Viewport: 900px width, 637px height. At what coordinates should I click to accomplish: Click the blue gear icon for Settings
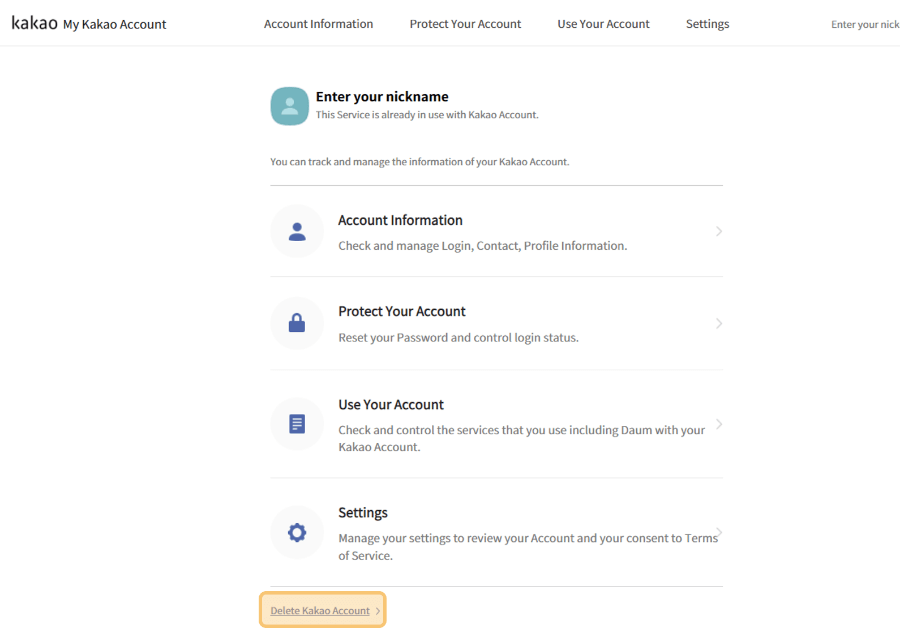(297, 533)
